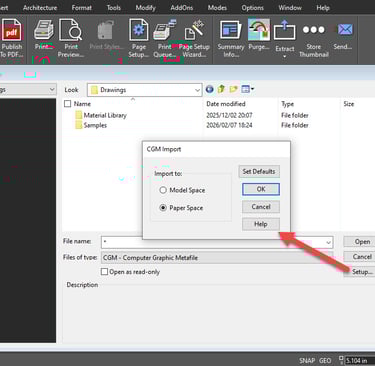Click the Print icon in the ribbon
The height and width of the screenshot is (366, 375).
point(43,31)
